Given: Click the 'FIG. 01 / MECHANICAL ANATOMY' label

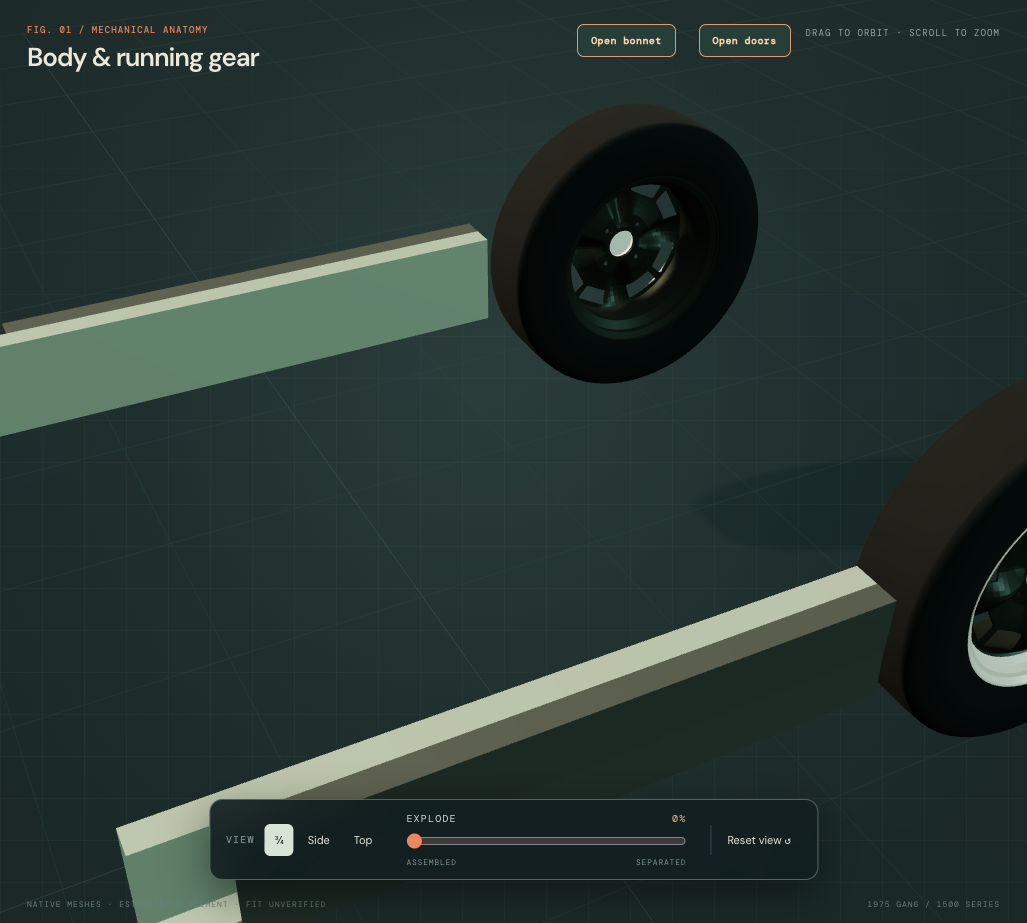Looking at the screenshot, I should pyautogui.click(x=117, y=29).
